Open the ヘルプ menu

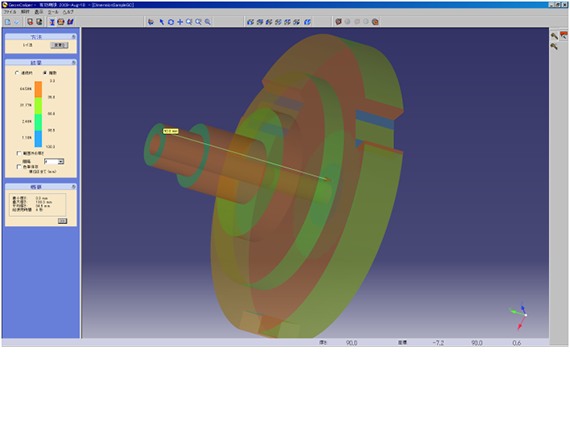pos(68,12)
